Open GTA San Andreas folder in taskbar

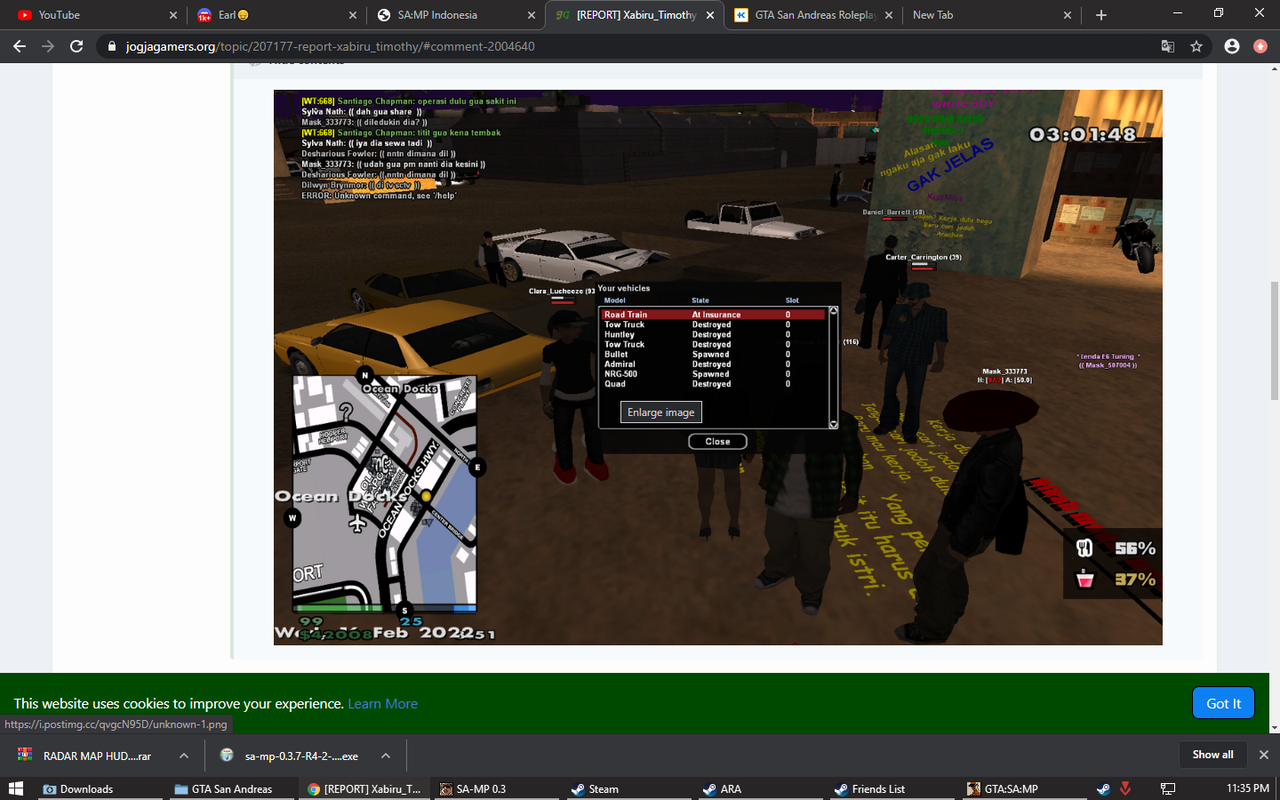pyautogui.click(x=230, y=788)
